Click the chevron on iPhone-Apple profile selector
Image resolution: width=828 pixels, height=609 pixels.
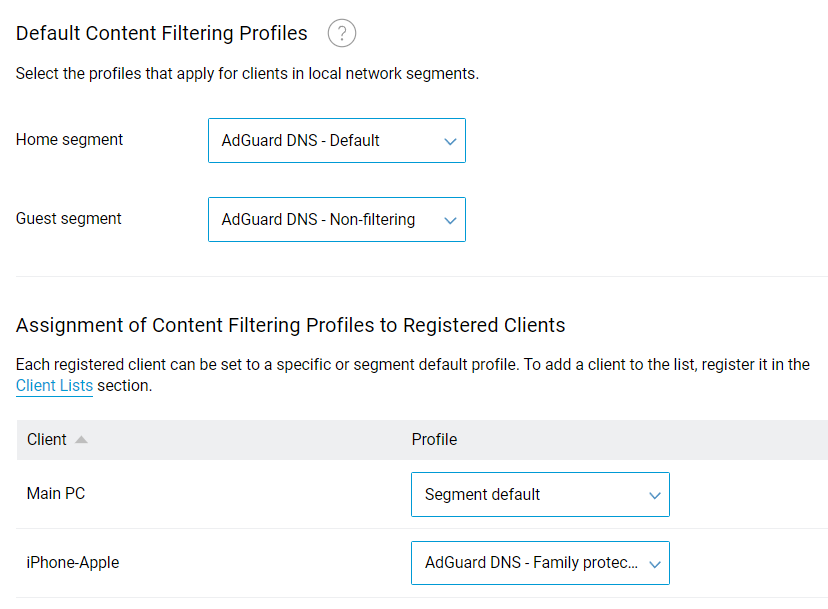(x=653, y=563)
